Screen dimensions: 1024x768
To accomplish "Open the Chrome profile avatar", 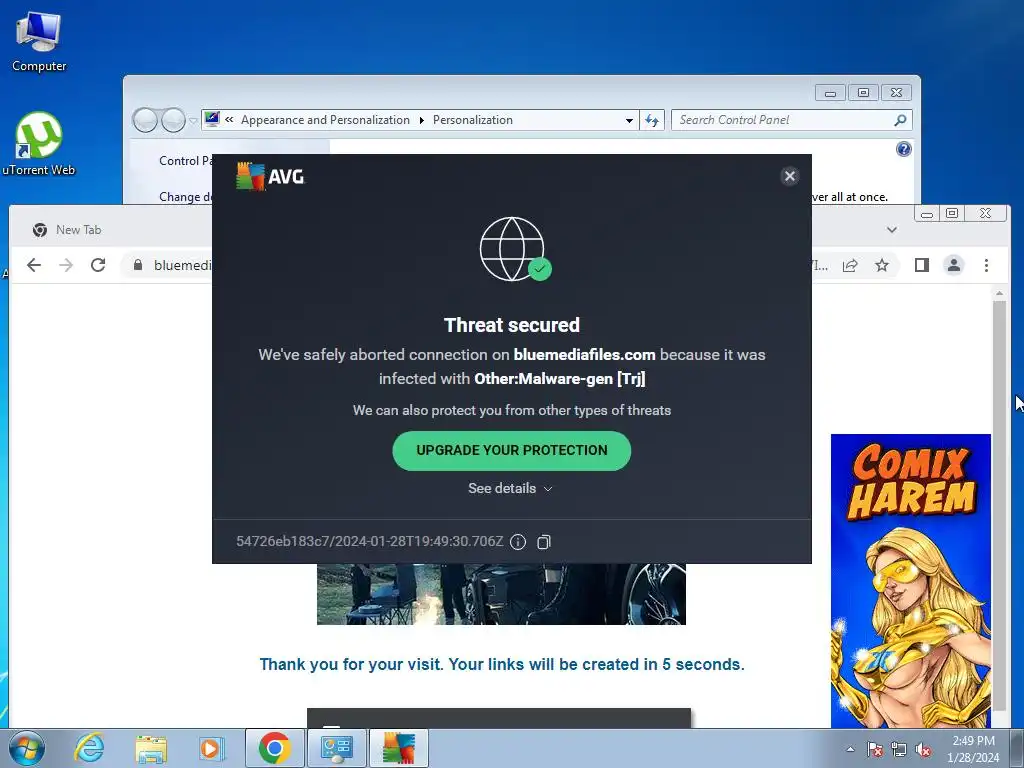I will (954, 265).
